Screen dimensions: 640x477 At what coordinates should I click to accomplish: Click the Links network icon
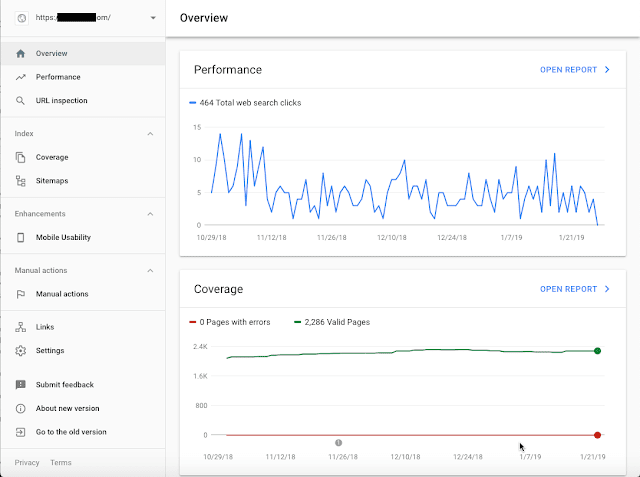click(21, 327)
